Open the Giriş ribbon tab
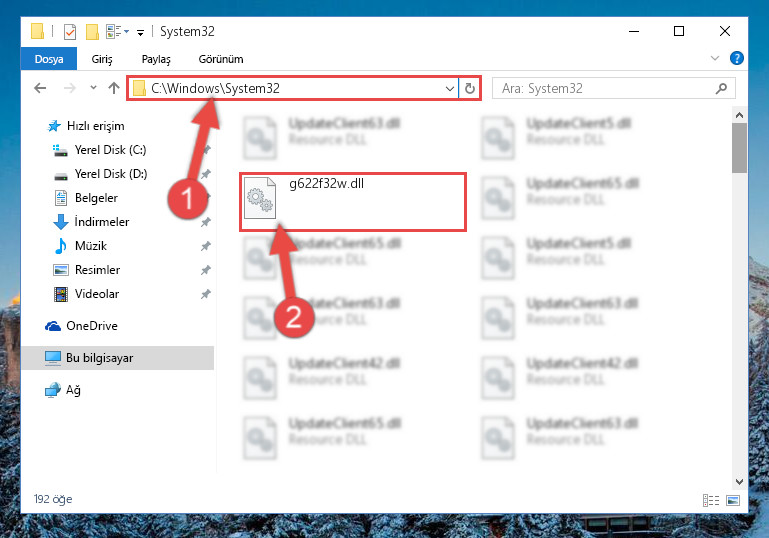The image size is (769, 538). 102,59
